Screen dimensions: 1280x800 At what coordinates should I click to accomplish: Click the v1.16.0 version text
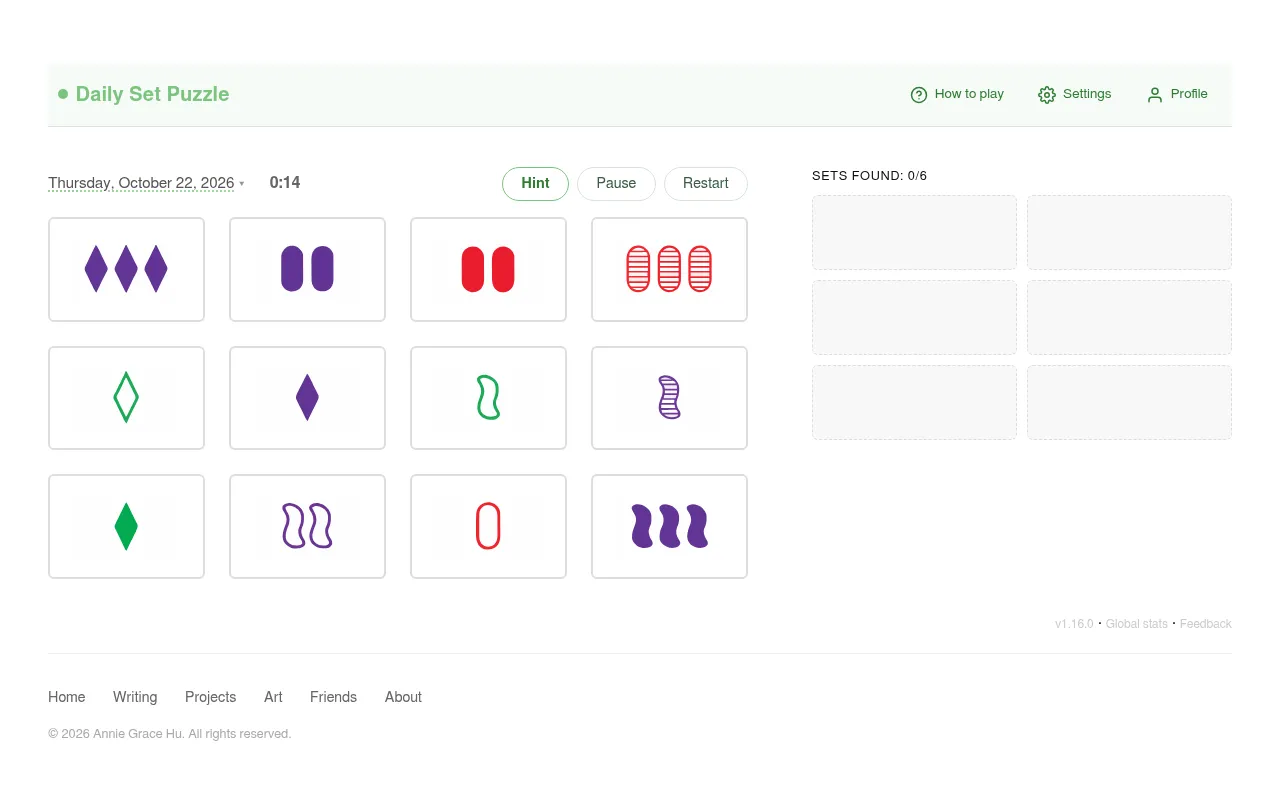click(x=1074, y=624)
